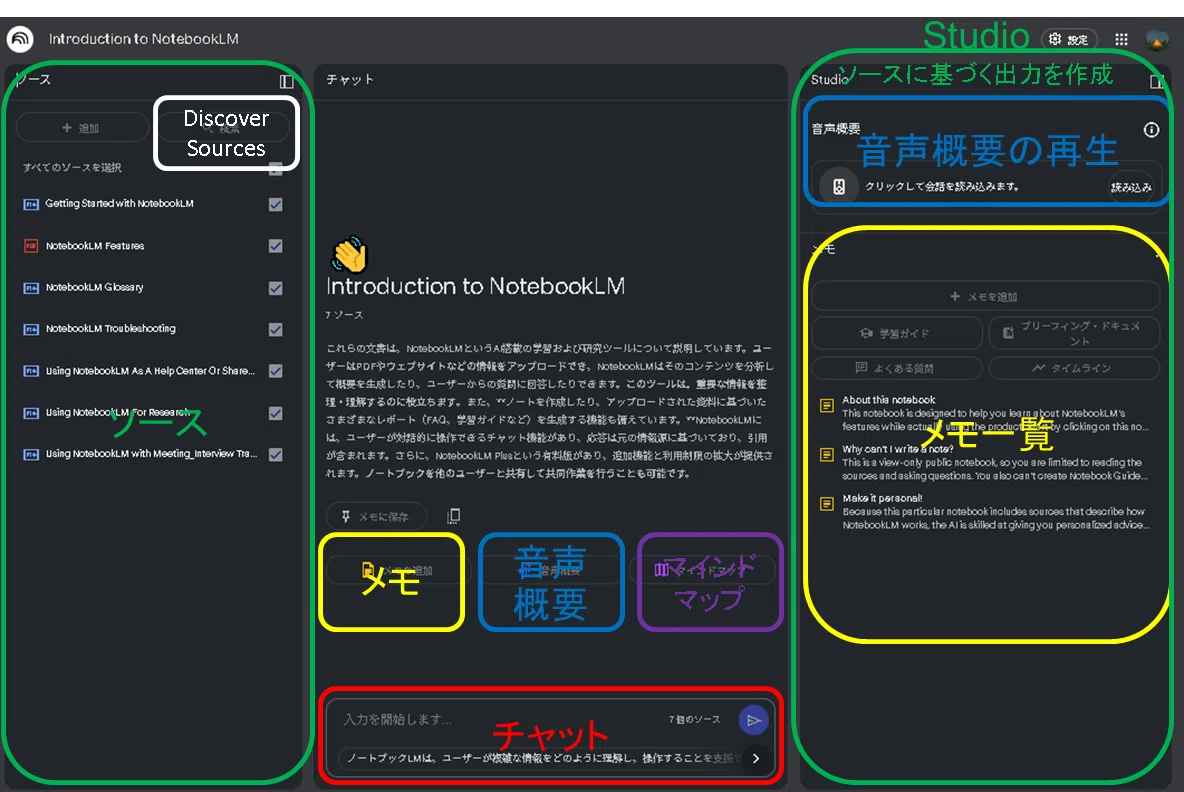Click the round speaker icon in the audio overview card
1184x792 pixels.
(838, 186)
